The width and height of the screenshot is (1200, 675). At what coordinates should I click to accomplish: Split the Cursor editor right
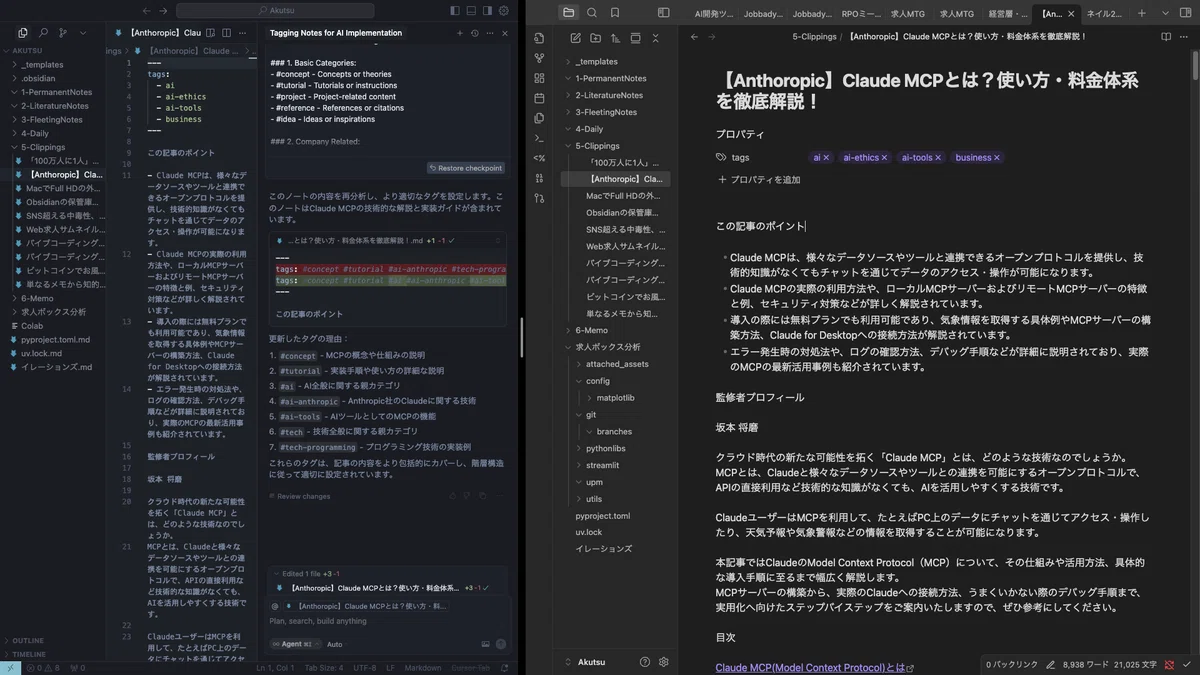point(228,33)
